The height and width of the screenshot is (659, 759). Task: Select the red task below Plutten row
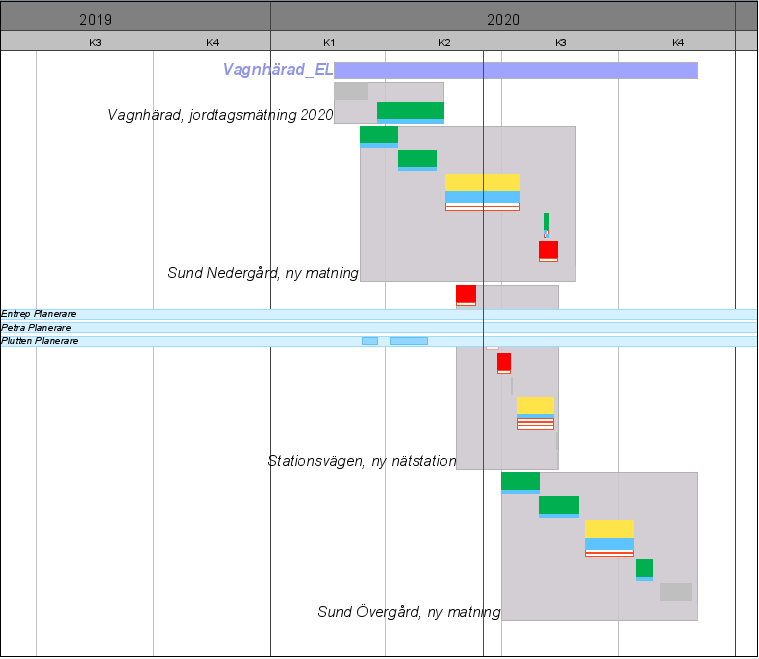504,363
